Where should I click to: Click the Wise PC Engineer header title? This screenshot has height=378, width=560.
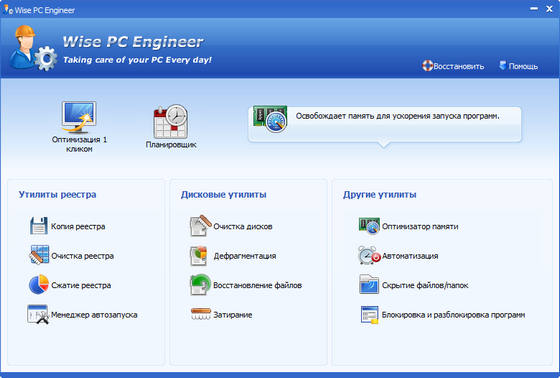[133, 42]
